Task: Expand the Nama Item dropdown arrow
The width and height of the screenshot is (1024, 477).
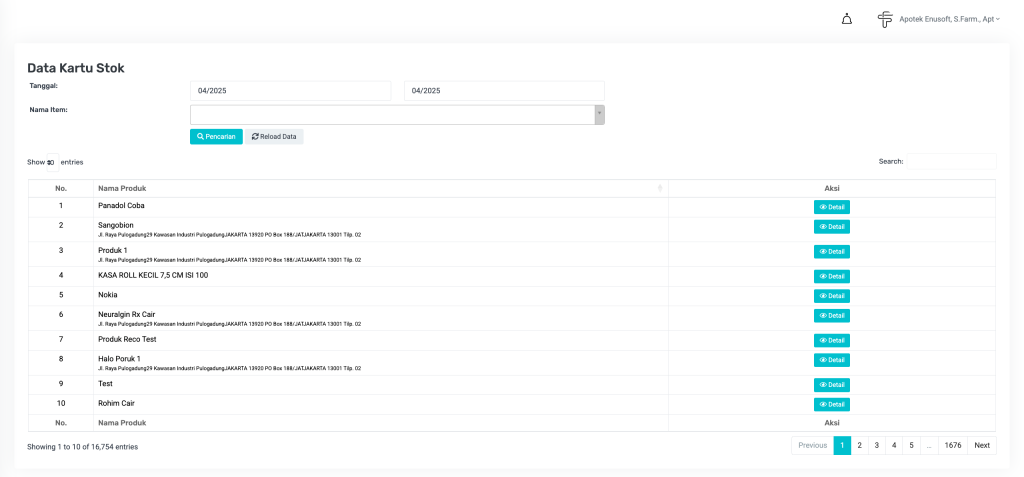Action: 599,114
